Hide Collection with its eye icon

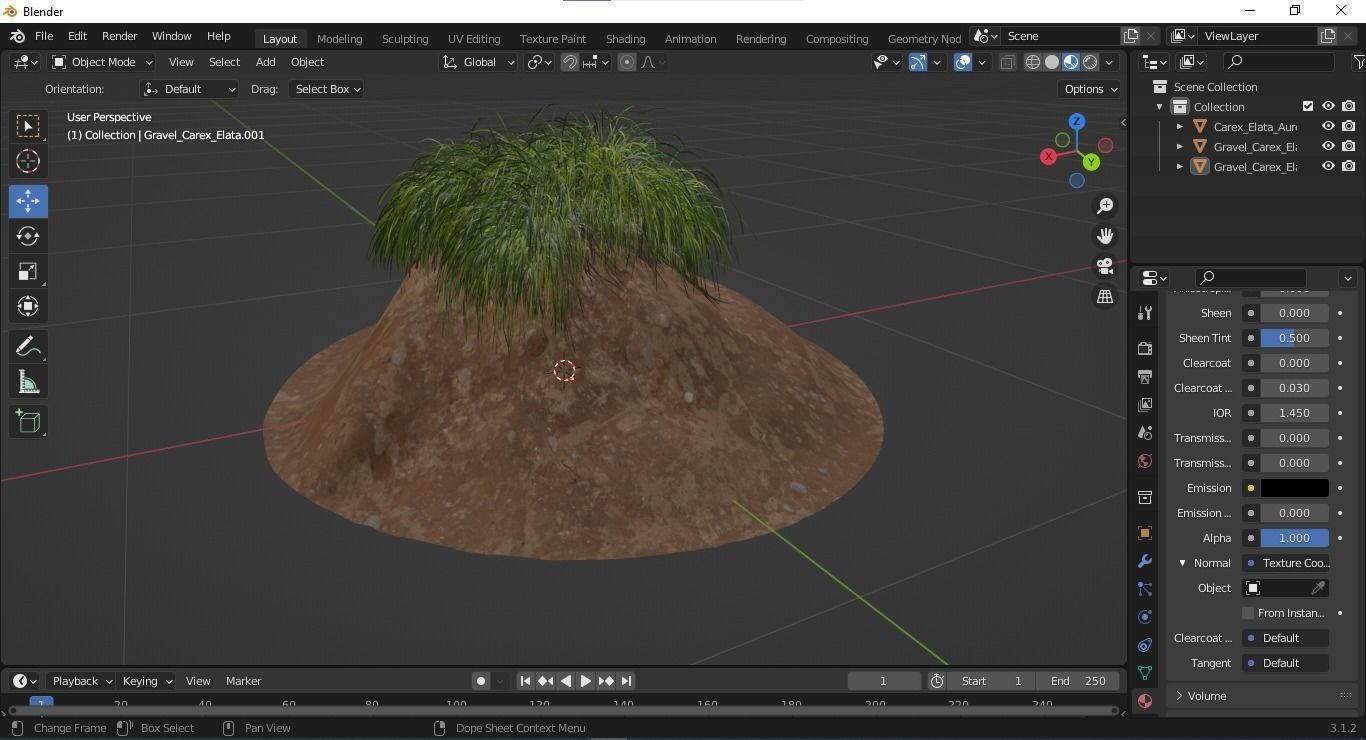pos(1328,106)
